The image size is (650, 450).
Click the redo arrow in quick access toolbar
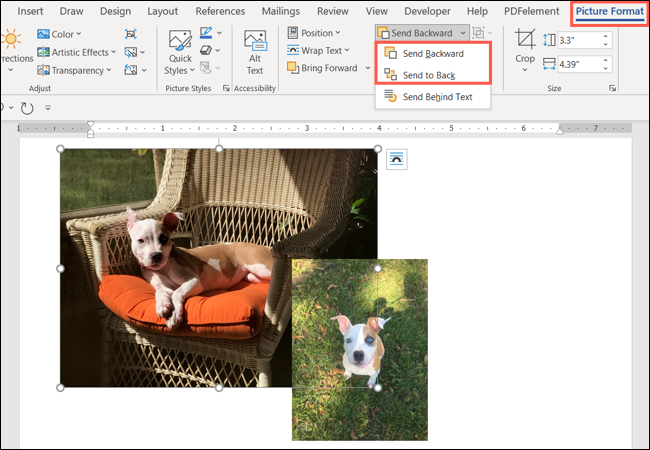coord(26,106)
